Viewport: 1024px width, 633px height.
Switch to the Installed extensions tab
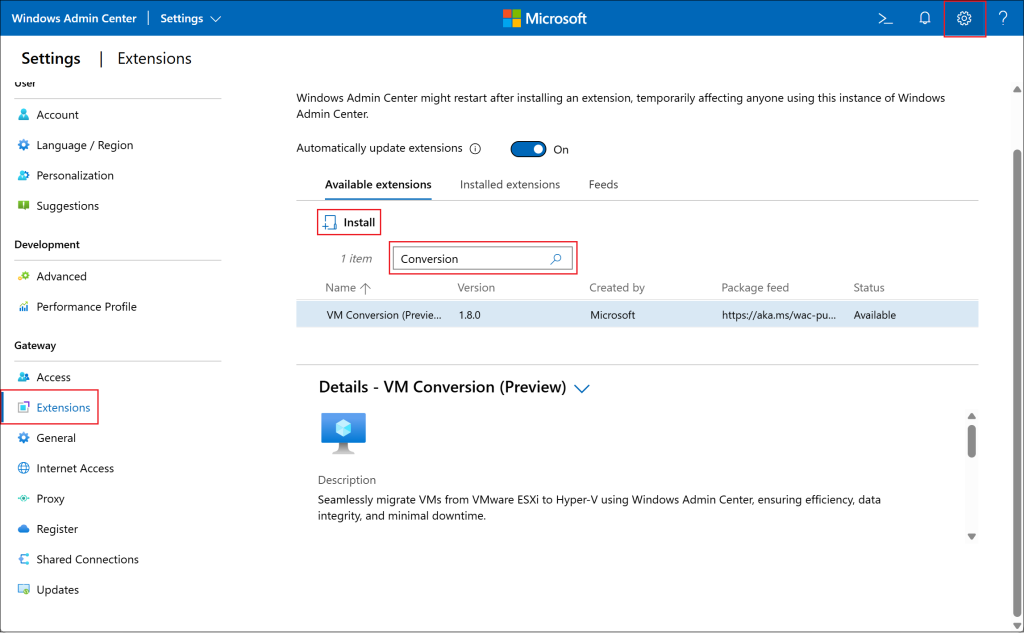510,184
